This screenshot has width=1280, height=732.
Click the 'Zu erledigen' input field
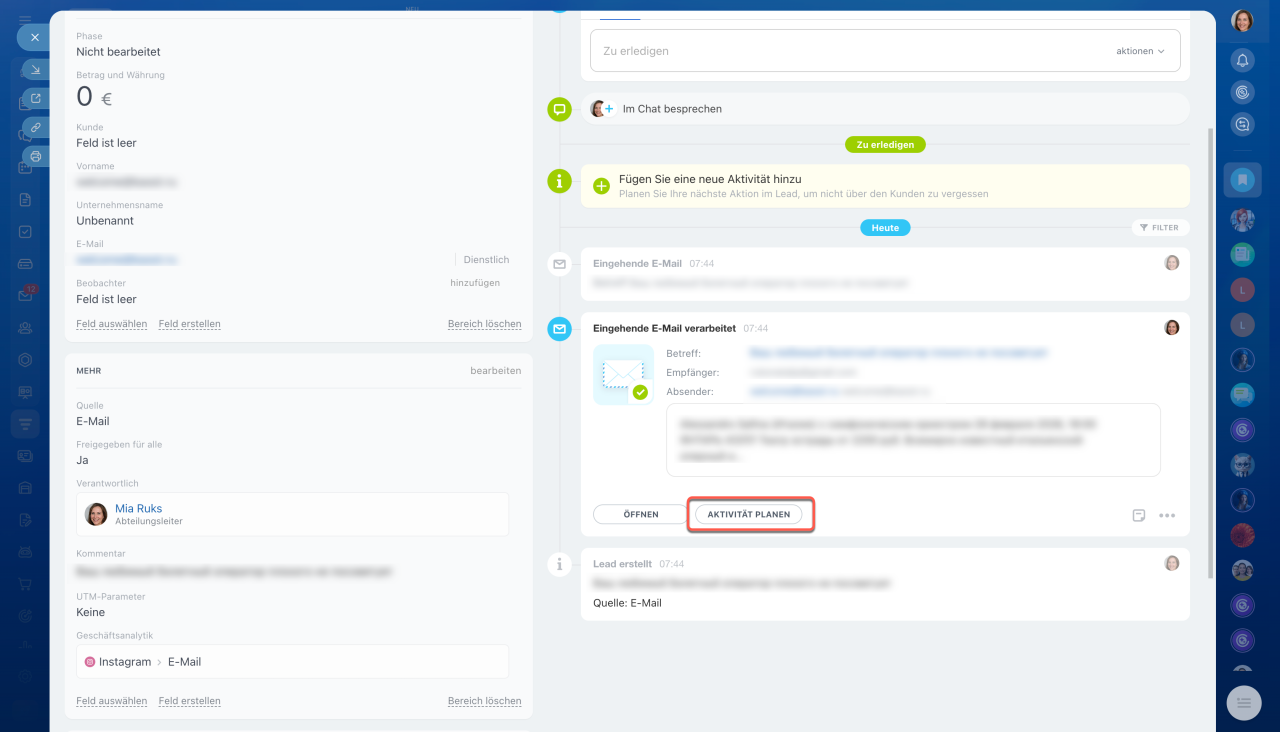click(x=850, y=51)
